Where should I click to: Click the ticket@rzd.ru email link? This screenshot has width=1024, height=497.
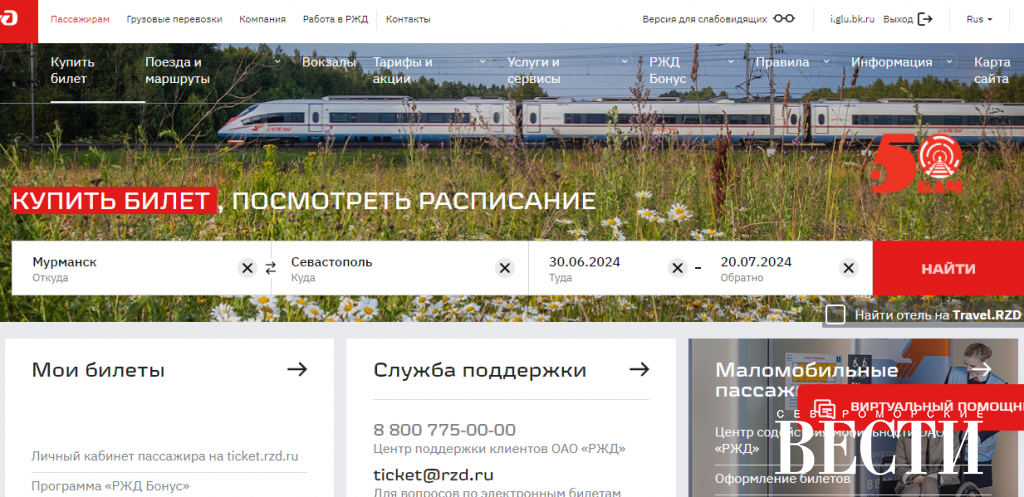coord(433,475)
